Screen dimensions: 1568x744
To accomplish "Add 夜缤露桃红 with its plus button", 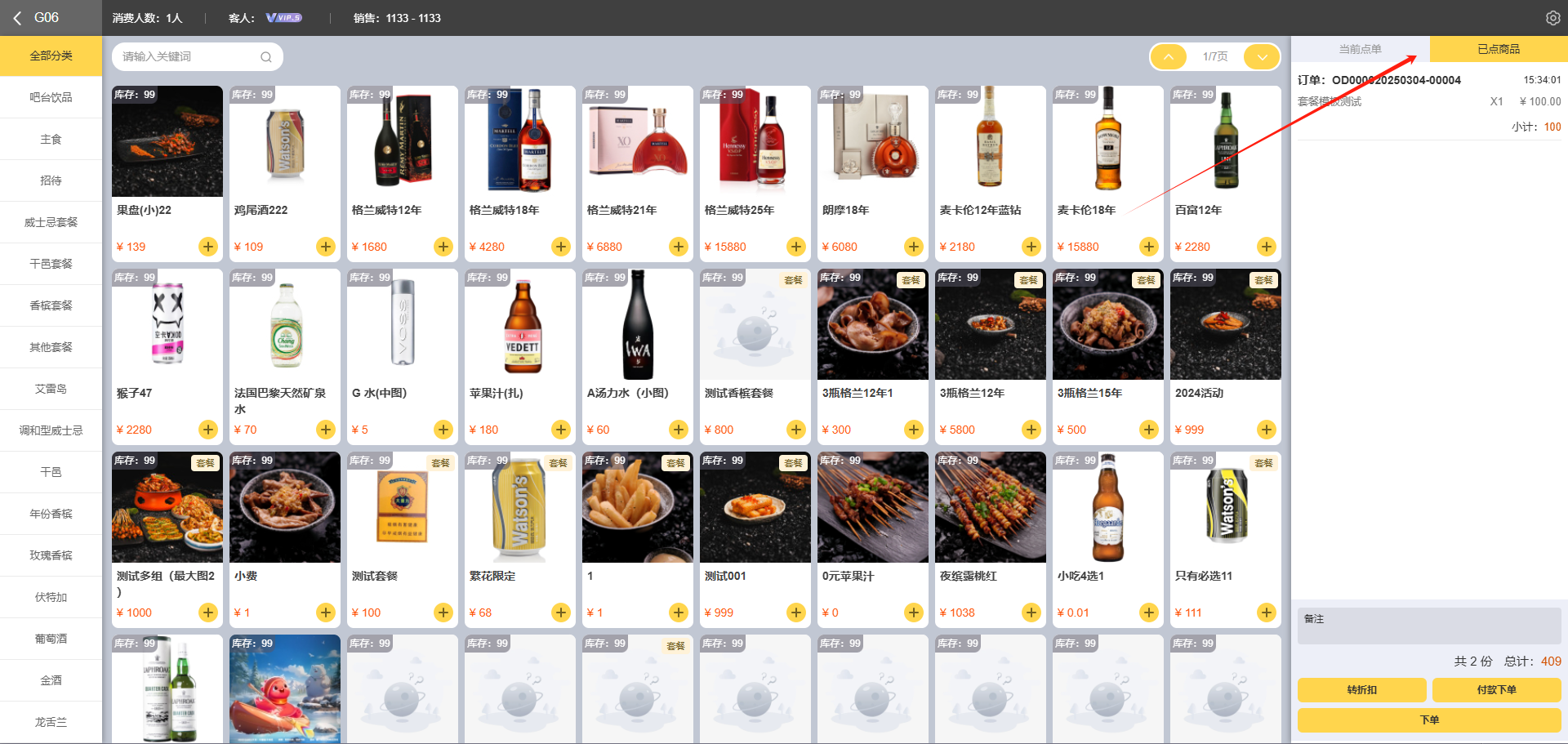I will point(1031,613).
